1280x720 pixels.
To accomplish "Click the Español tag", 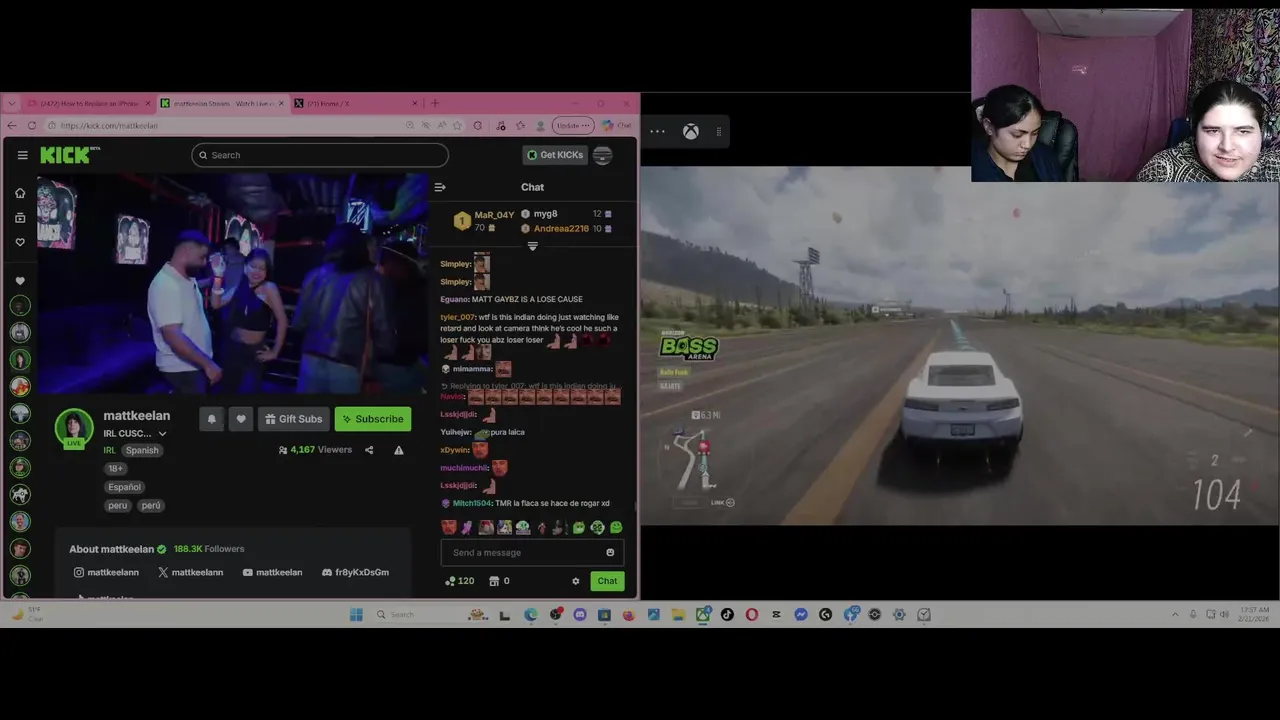I will 124,487.
